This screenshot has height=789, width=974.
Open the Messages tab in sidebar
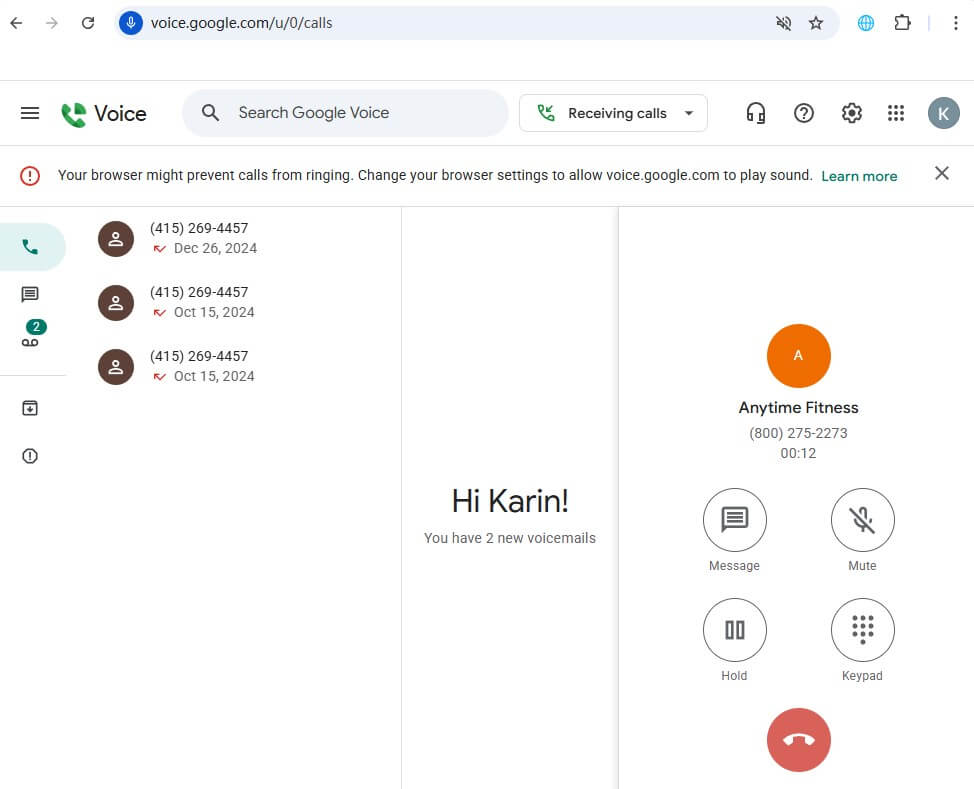click(x=30, y=294)
